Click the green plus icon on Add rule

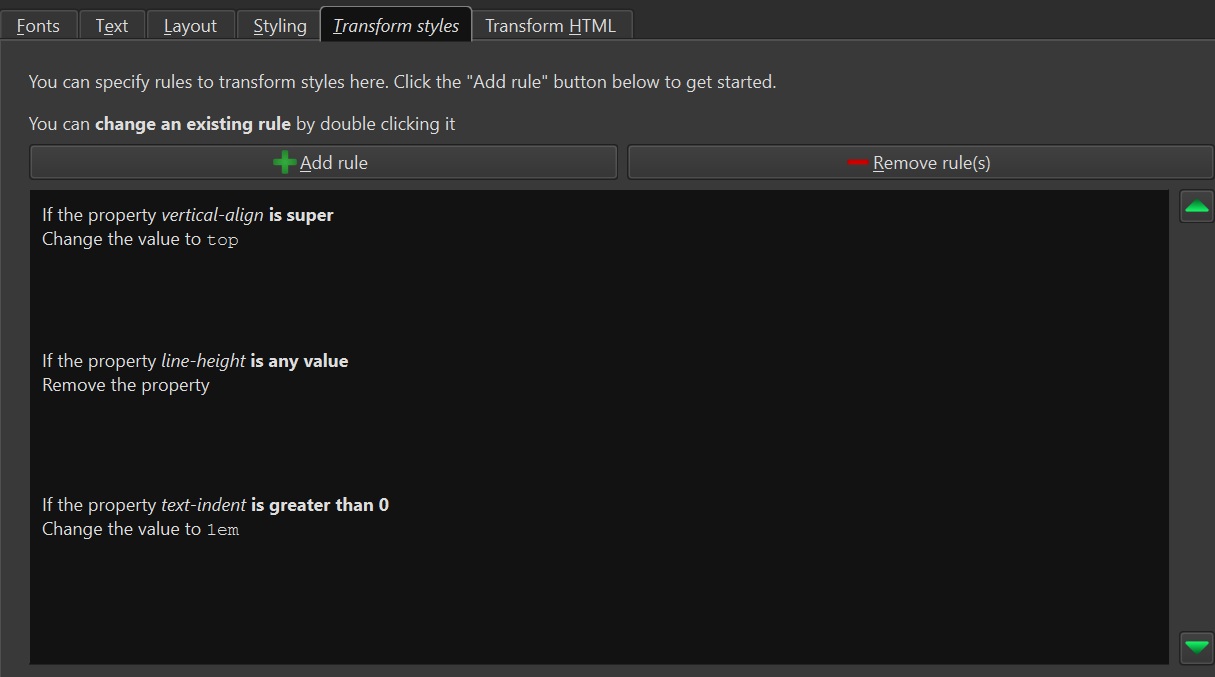[x=284, y=162]
